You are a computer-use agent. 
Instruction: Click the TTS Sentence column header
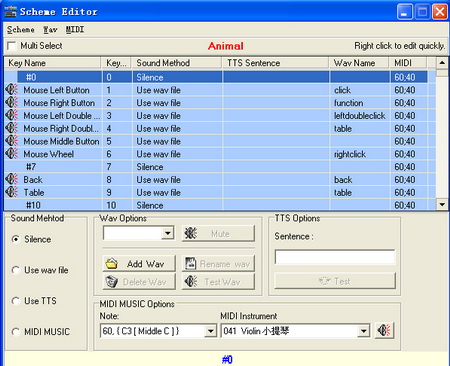click(275, 63)
